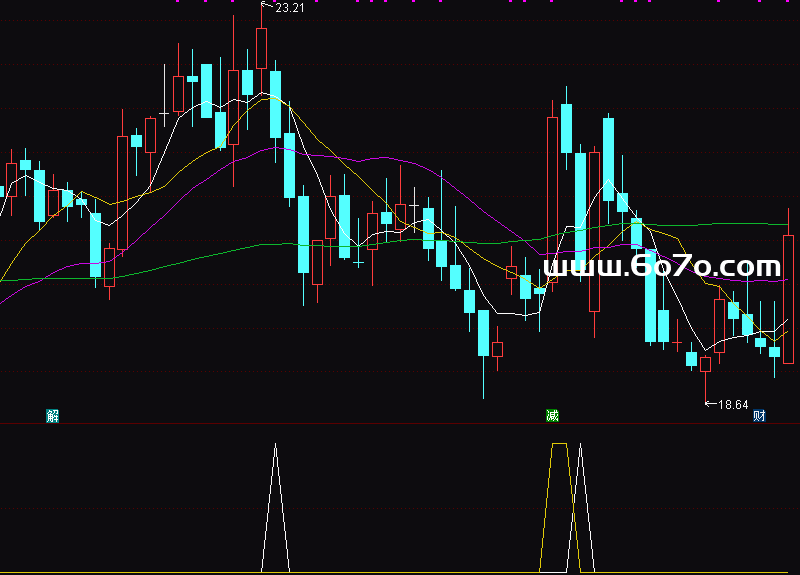Click the 解 event marker icon

[53, 416]
